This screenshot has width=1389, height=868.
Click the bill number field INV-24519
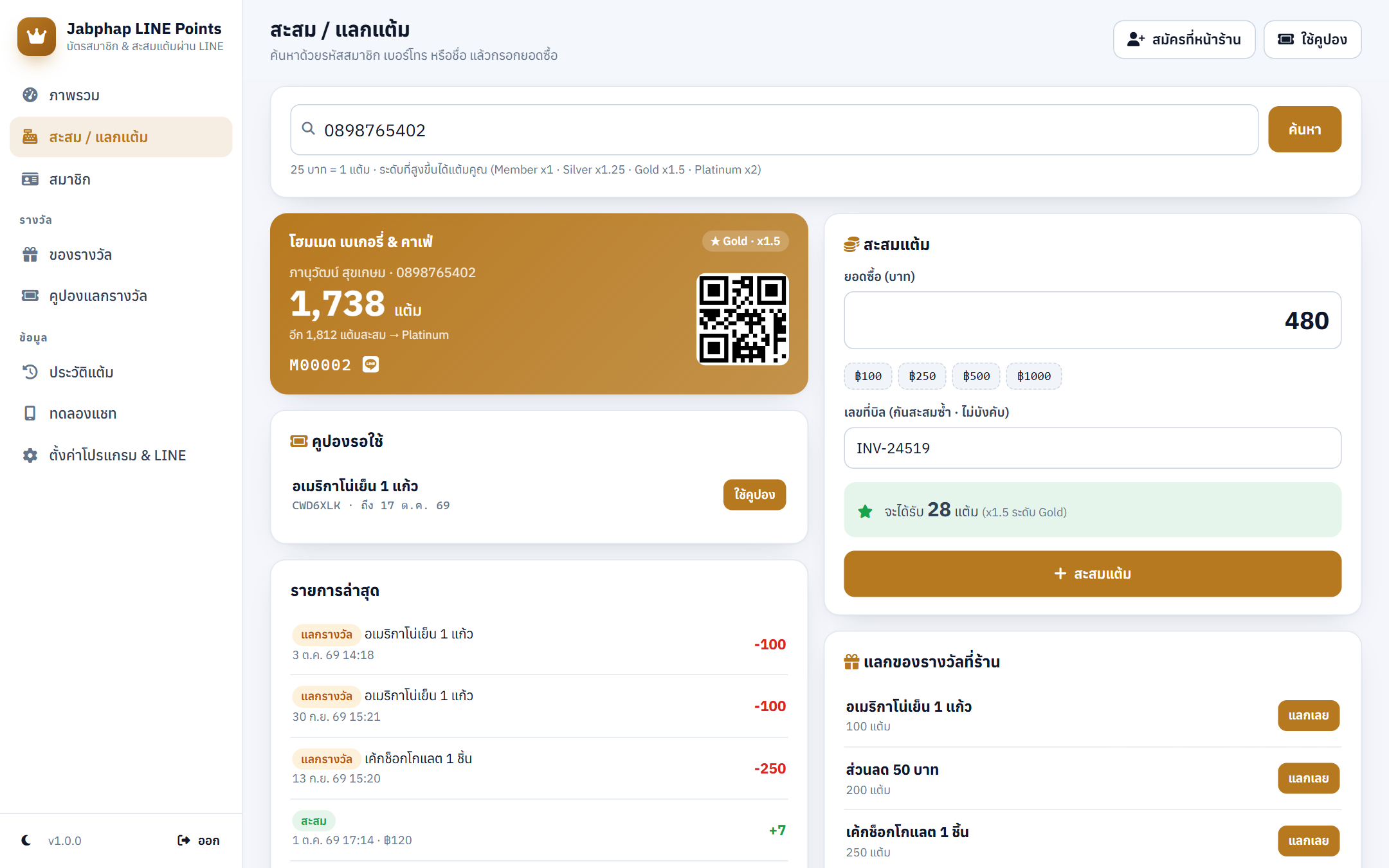coord(1093,448)
